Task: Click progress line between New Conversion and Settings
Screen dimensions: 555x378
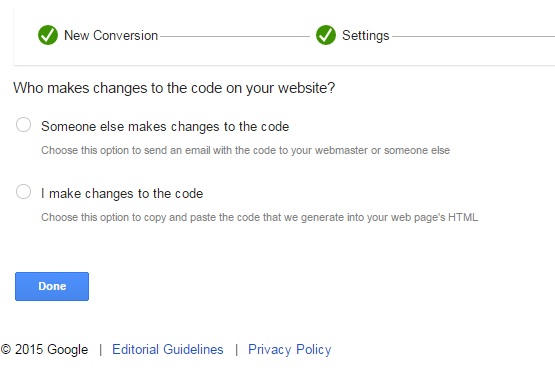Action: click(x=235, y=36)
